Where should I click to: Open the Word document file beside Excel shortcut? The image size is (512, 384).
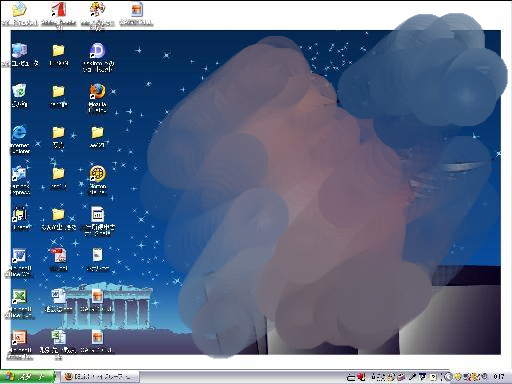58,297
